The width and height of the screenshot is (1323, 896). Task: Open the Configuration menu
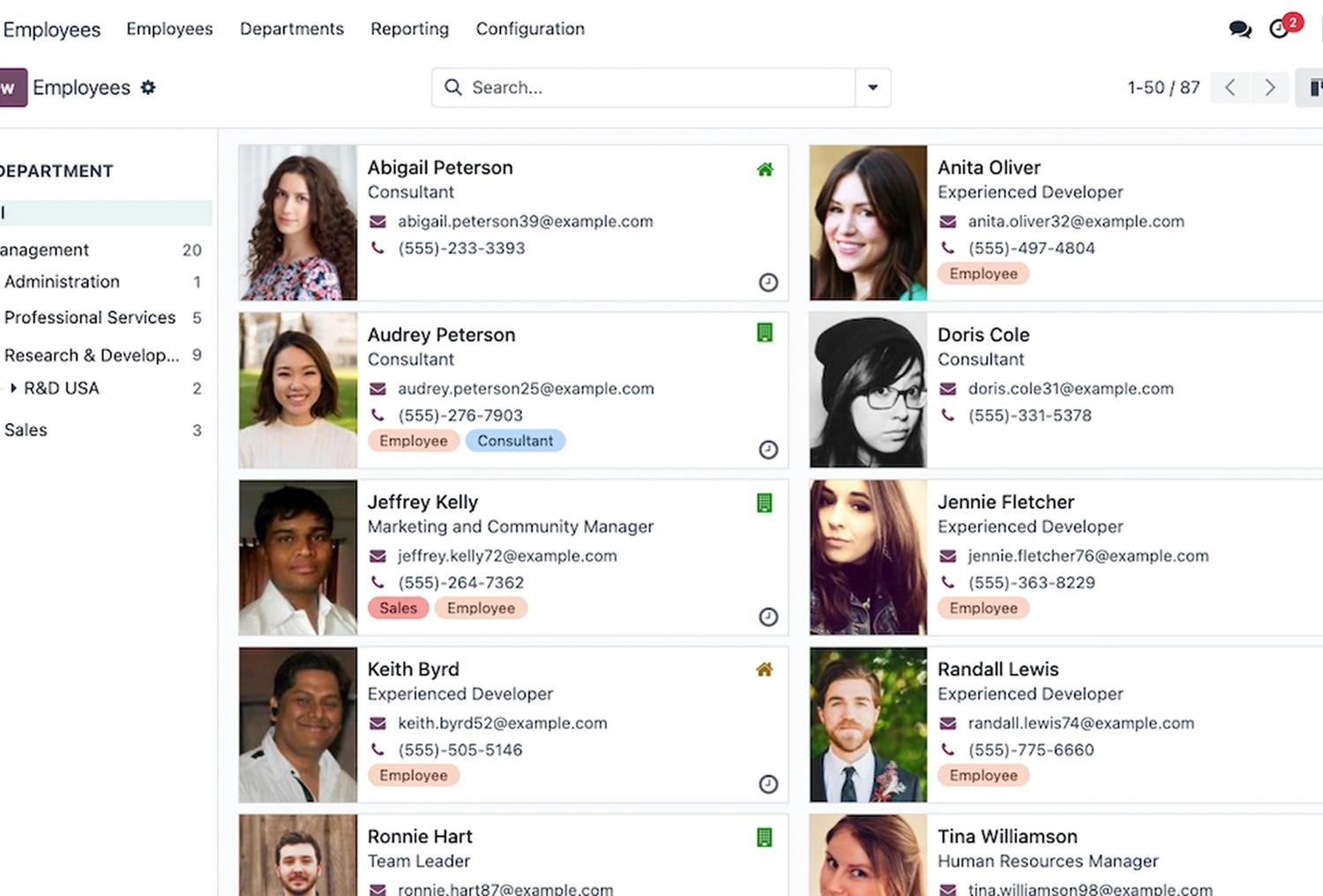(x=530, y=29)
